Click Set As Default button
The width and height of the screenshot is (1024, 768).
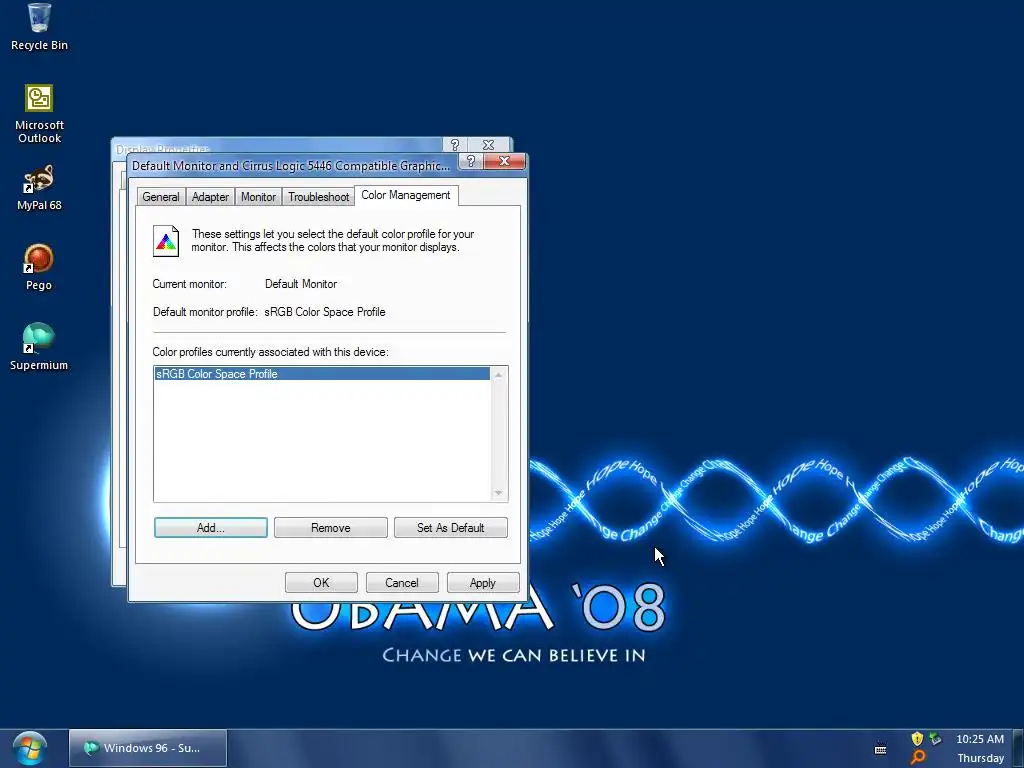tap(451, 528)
